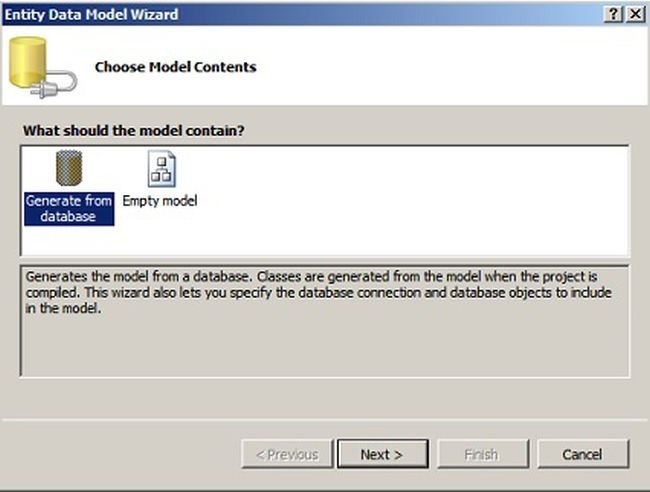
Task: Click empty dialog area left of Previous button
Action: [x=120, y=454]
